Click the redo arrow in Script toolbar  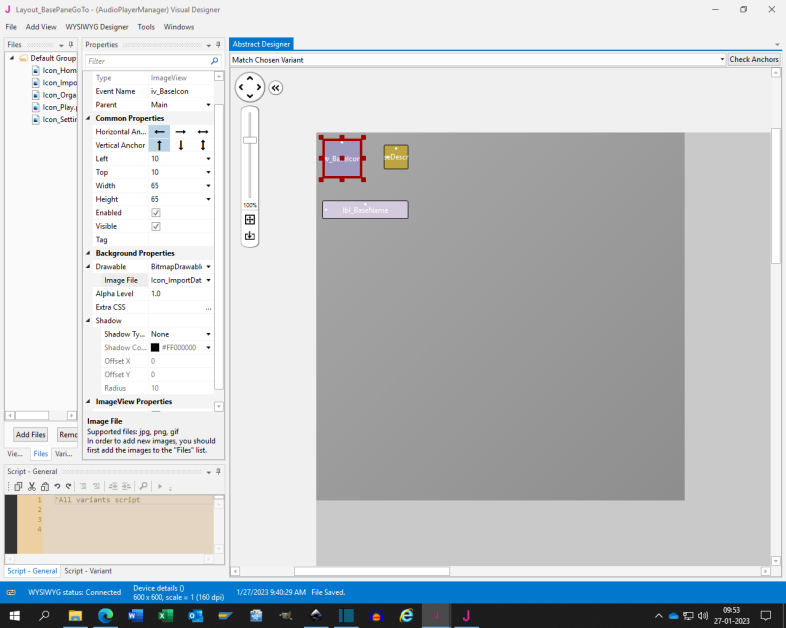tap(69, 486)
